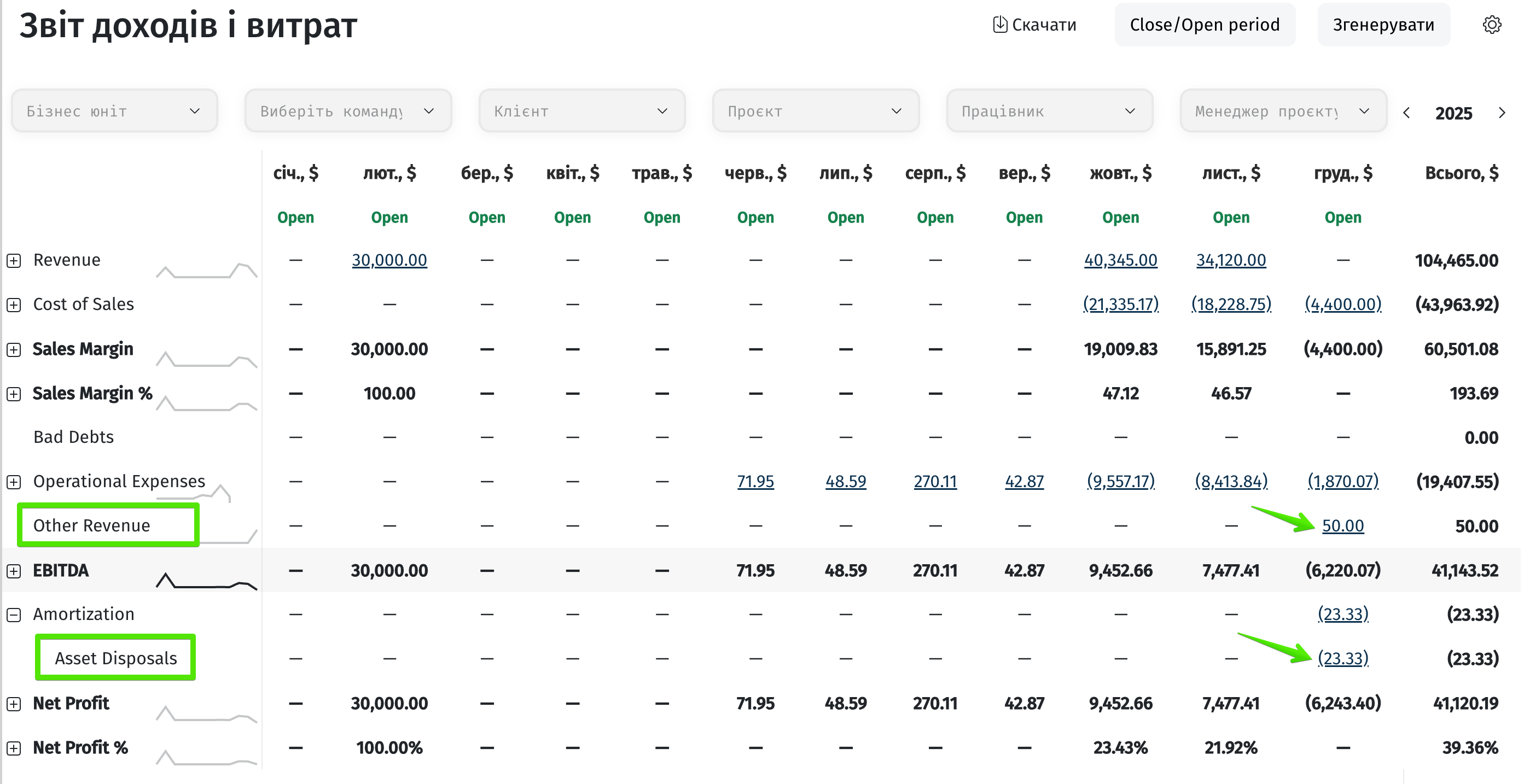
Task: Click the Згенерувати button
Action: (1384, 25)
